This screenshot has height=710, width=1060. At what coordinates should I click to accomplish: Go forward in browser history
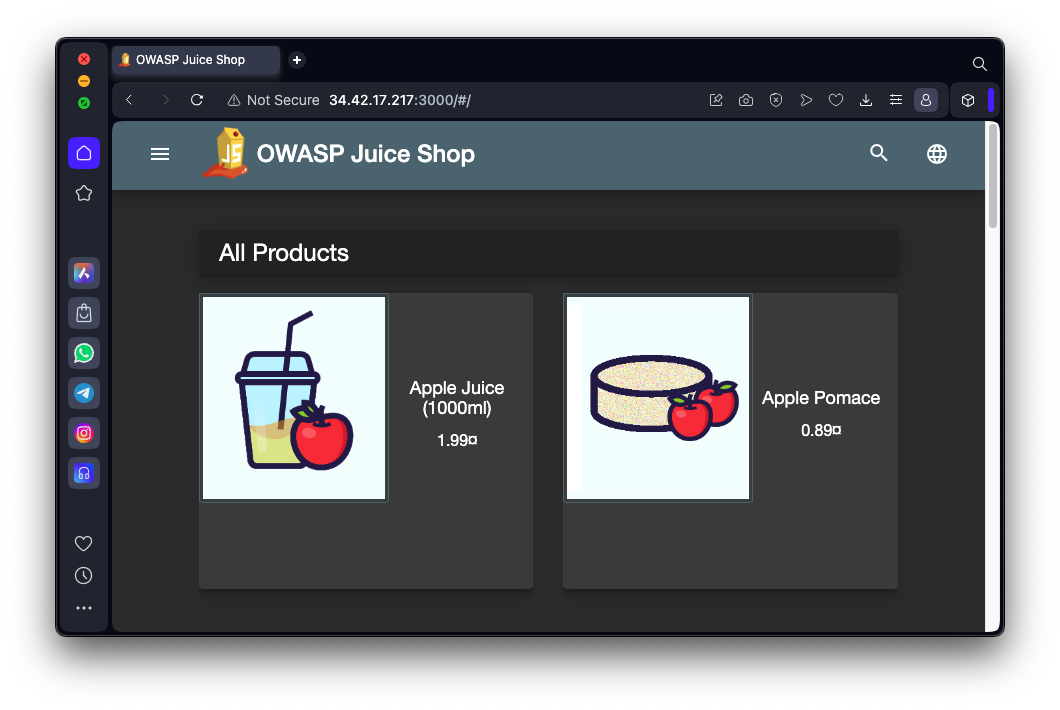(165, 100)
